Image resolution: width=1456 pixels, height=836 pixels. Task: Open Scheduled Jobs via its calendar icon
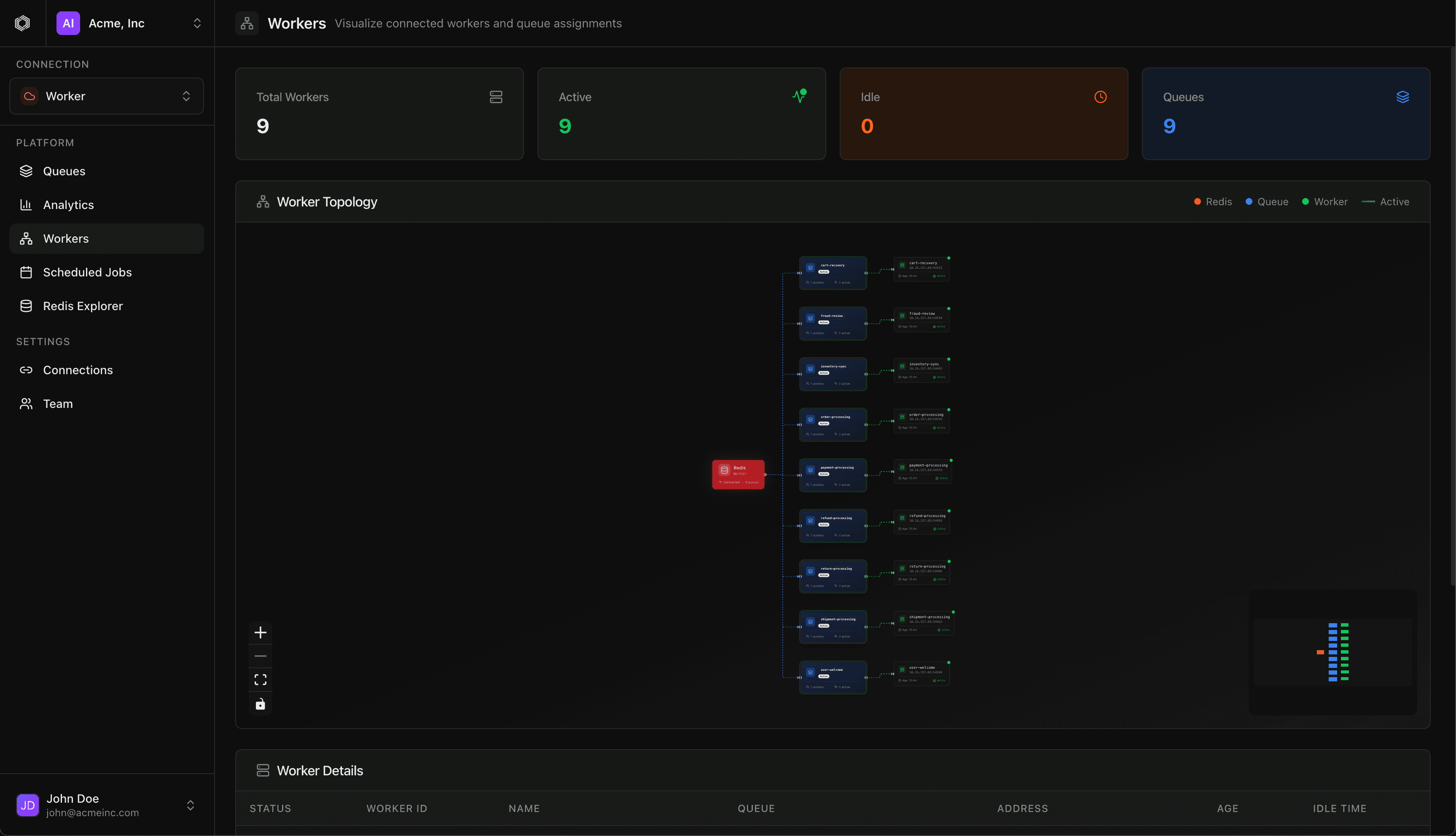(x=27, y=272)
